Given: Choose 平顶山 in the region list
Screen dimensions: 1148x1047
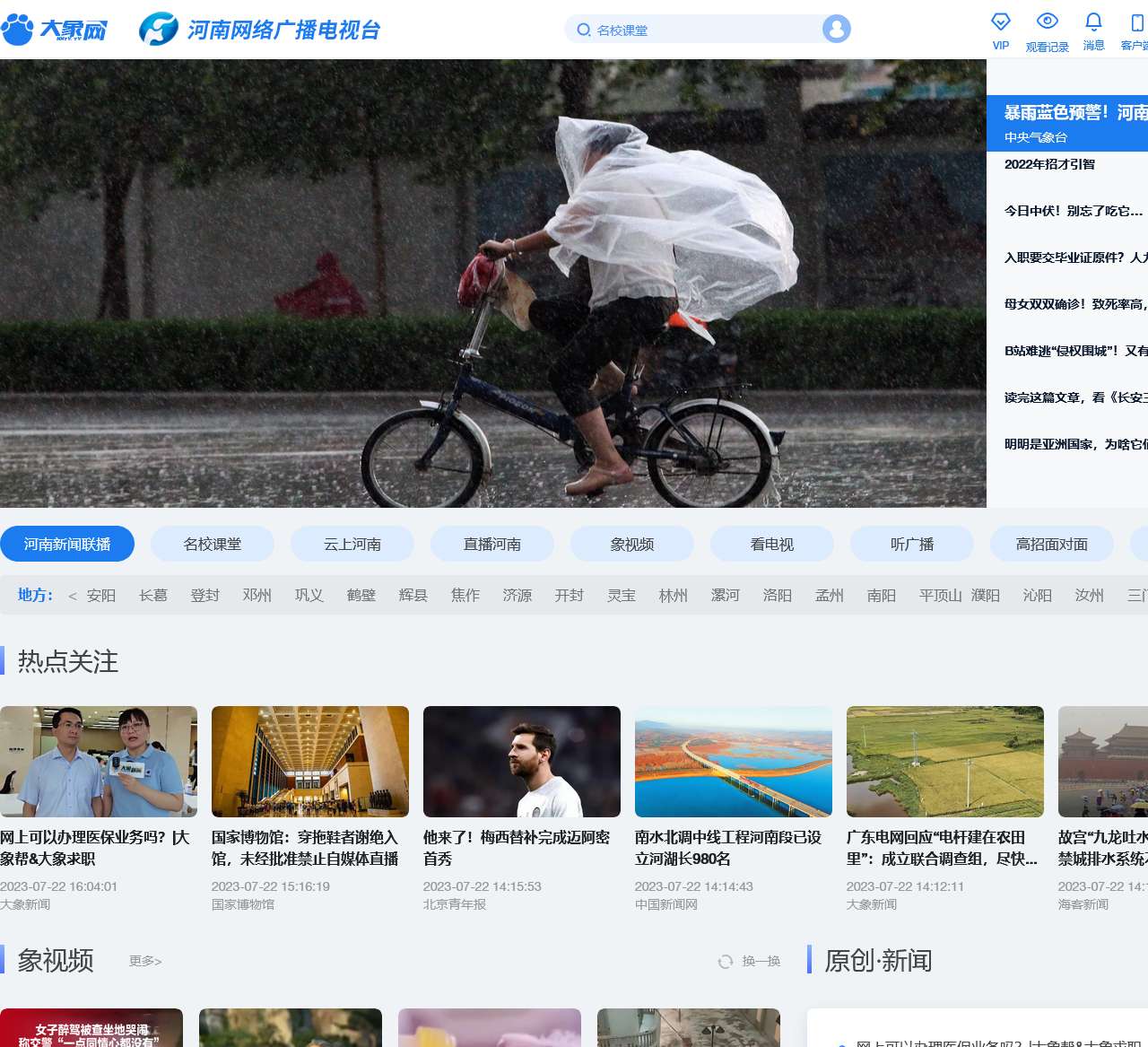Looking at the screenshot, I should (941, 596).
